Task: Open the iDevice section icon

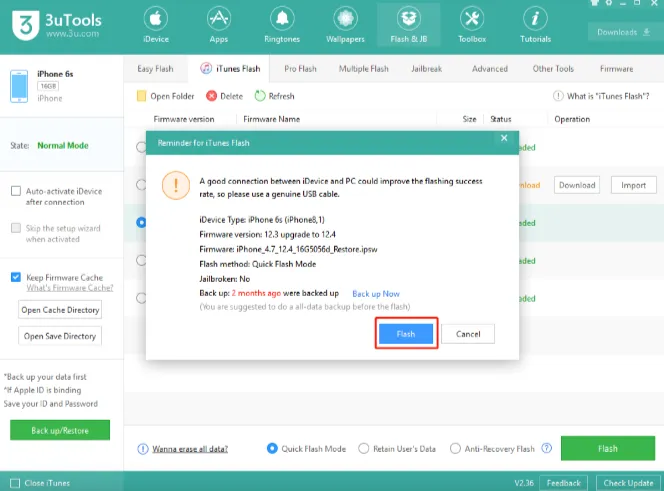Action: [x=154, y=20]
